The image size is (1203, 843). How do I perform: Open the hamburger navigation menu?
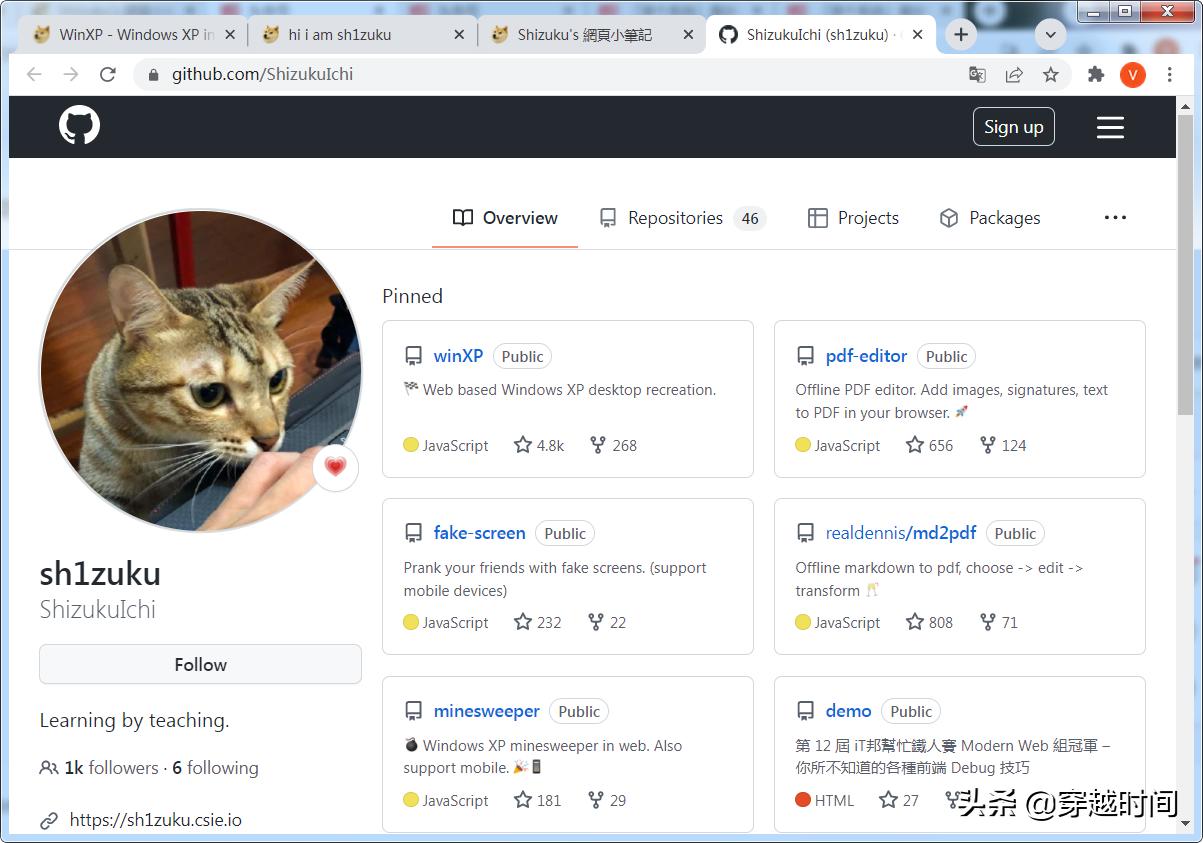[1110, 127]
